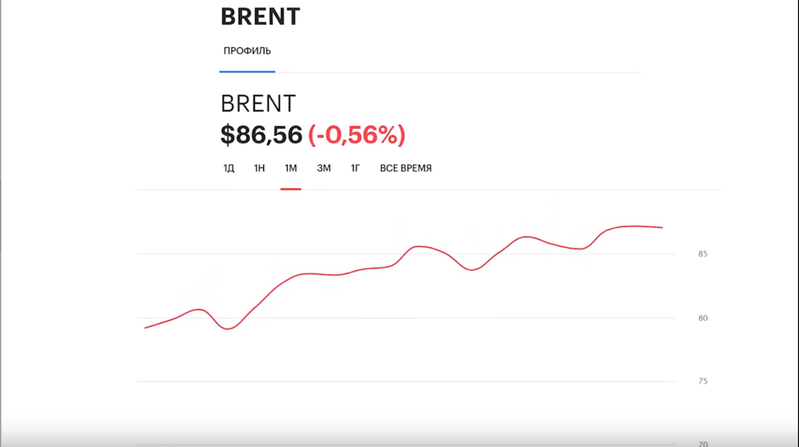This screenshot has width=799, height=447.
Task: Click the chart line's rightmost end point
Action: [x=662, y=227]
